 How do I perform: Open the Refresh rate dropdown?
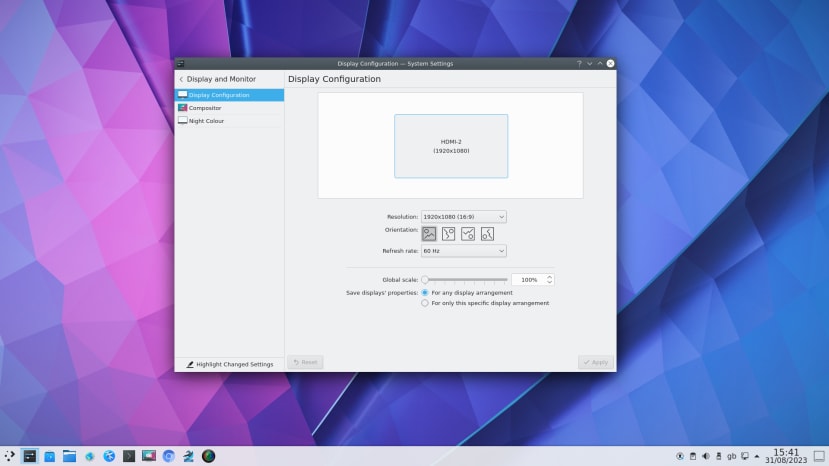[464, 251]
